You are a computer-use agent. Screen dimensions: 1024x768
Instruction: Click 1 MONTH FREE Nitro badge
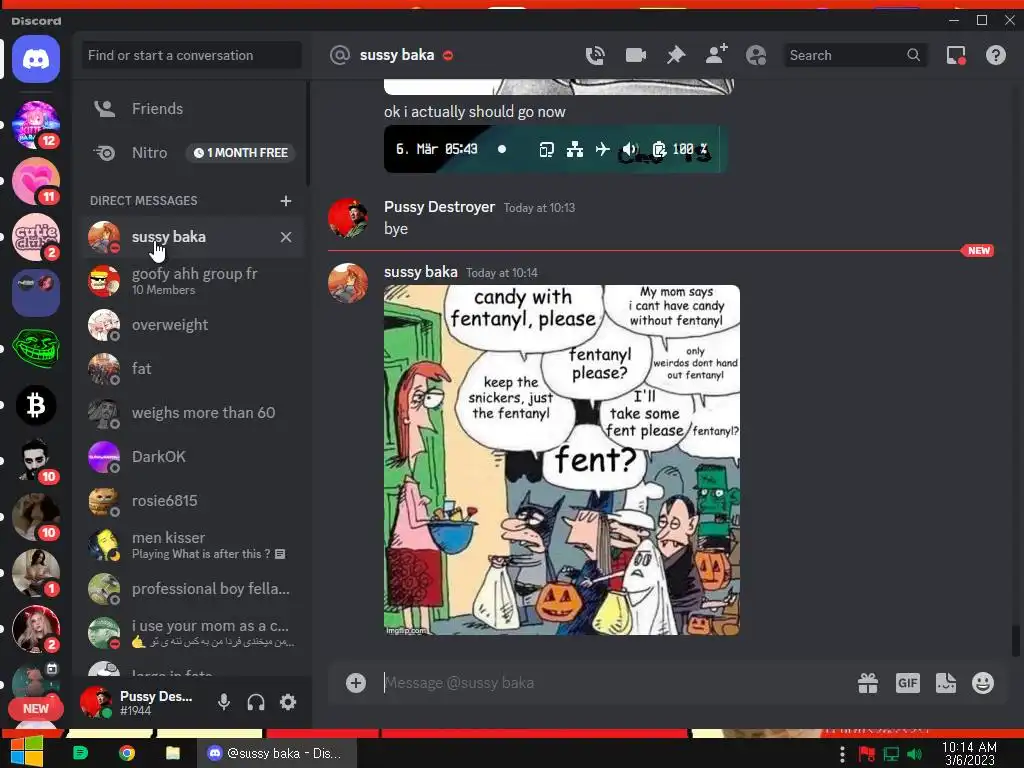241,153
